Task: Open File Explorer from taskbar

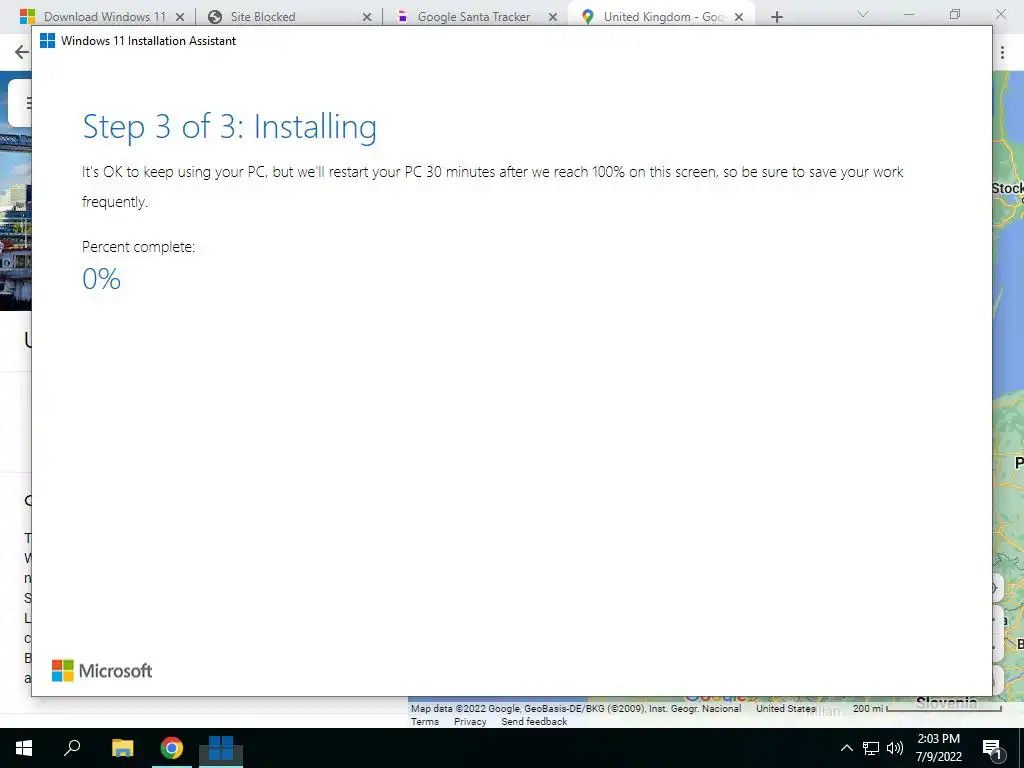Action: (122, 748)
